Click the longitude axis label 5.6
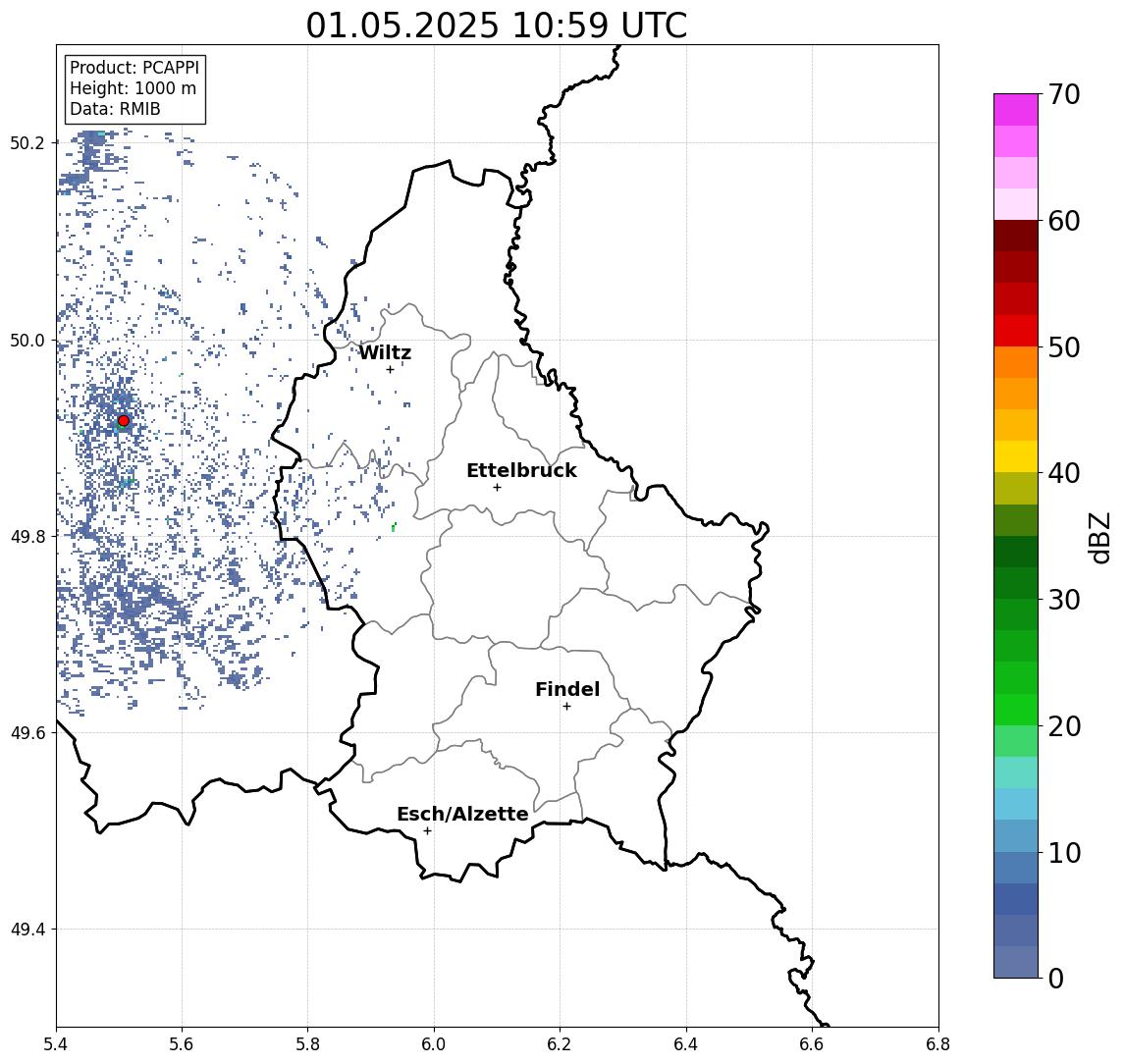Image resolution: width=1124 pixels, height=1064 pixels. tap(182, 1044)
